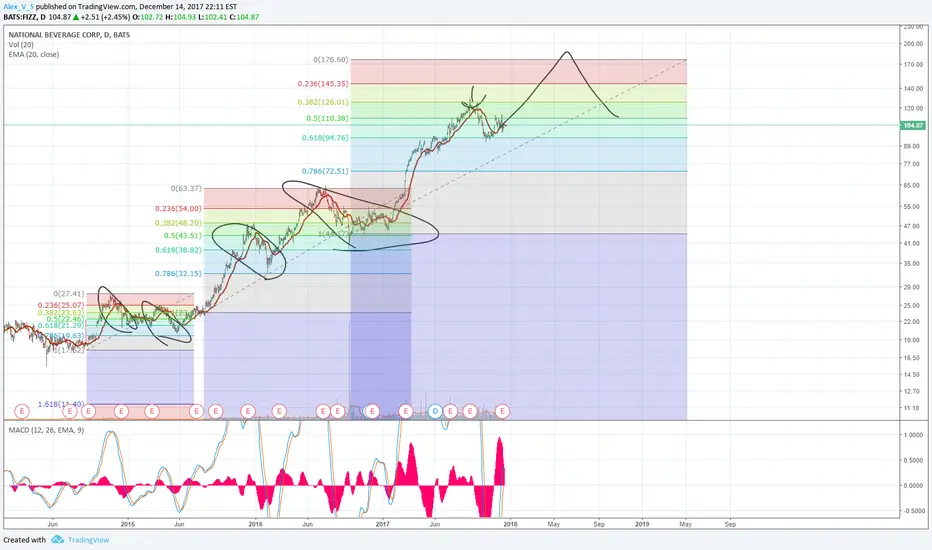Click the 200.00 price axis label

point(913,44)
